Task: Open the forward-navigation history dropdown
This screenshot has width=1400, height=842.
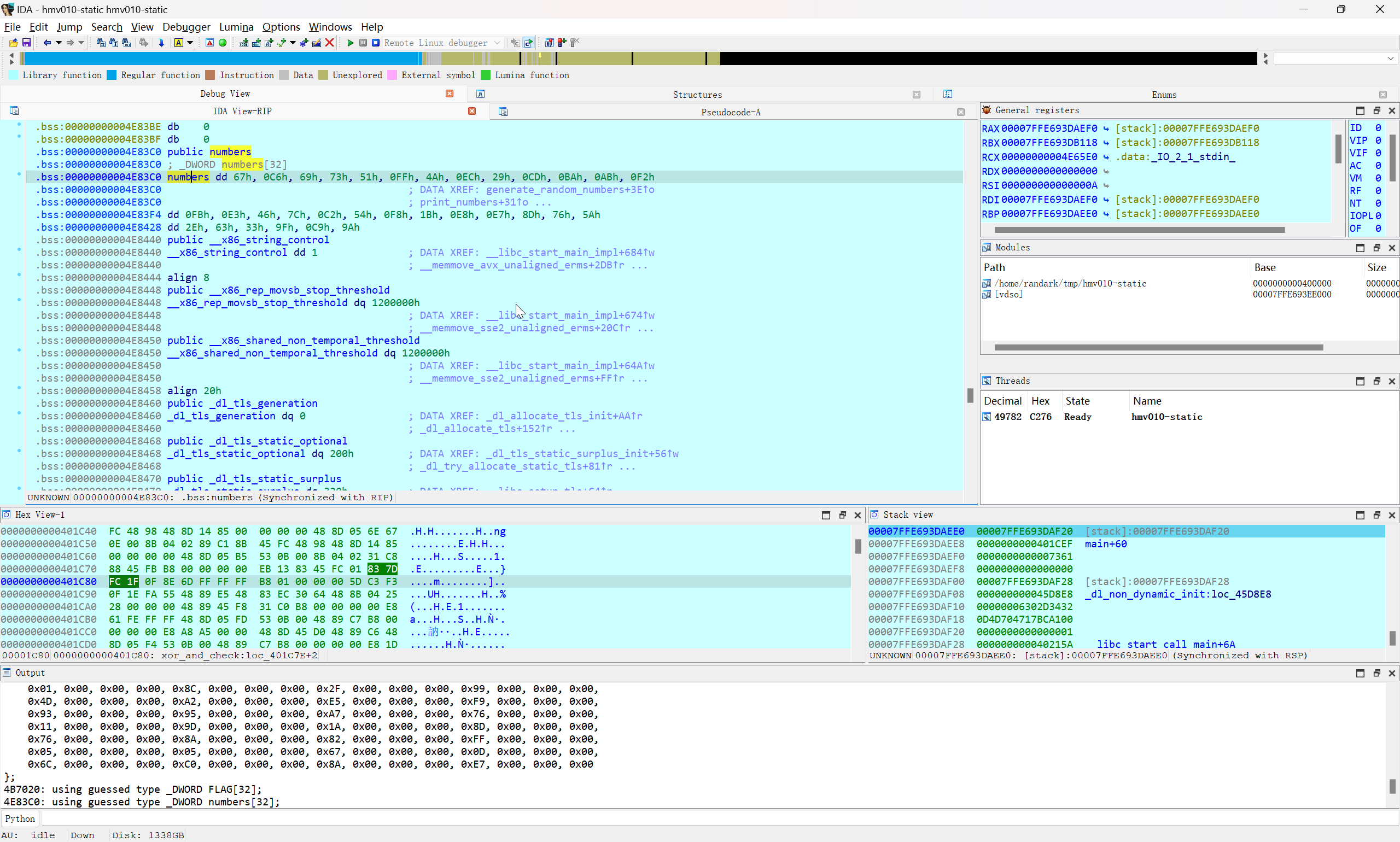Action: [x=81, y=43]
